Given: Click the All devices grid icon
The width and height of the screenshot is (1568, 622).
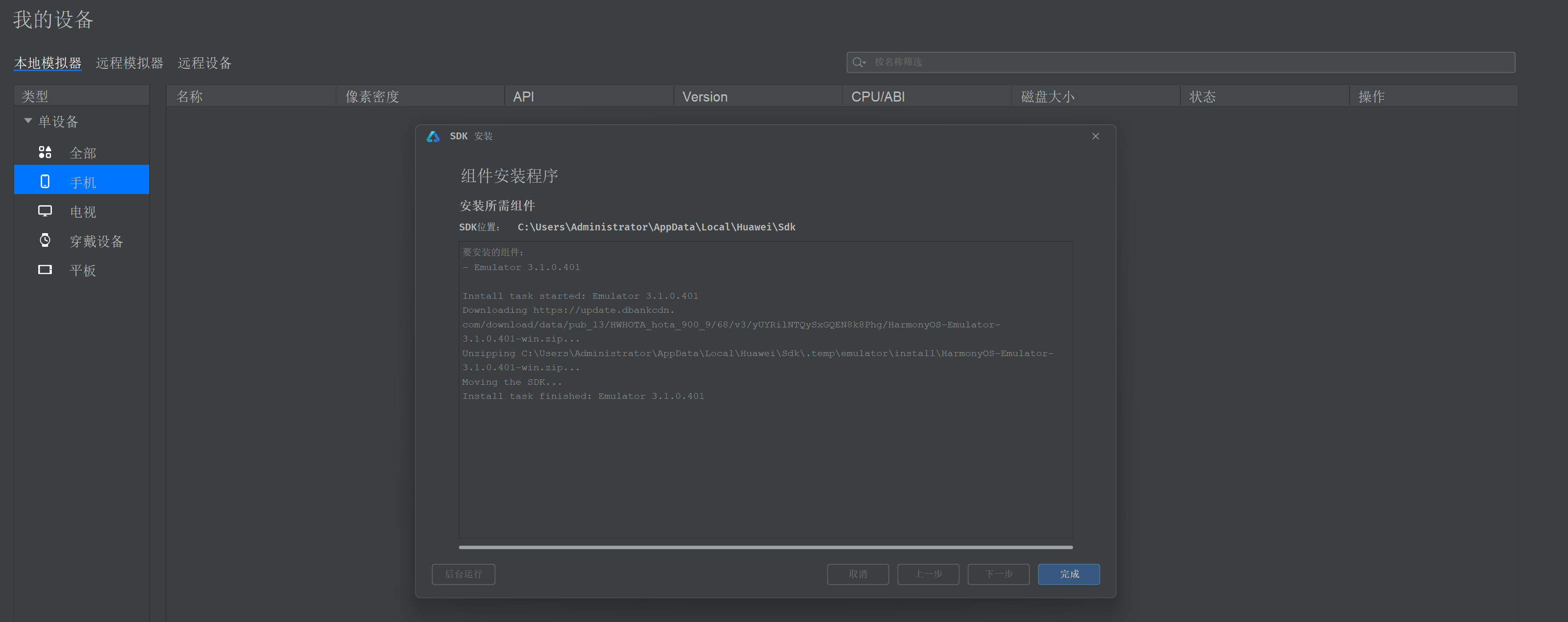Looking at the screenshot, I should point(45,152).
